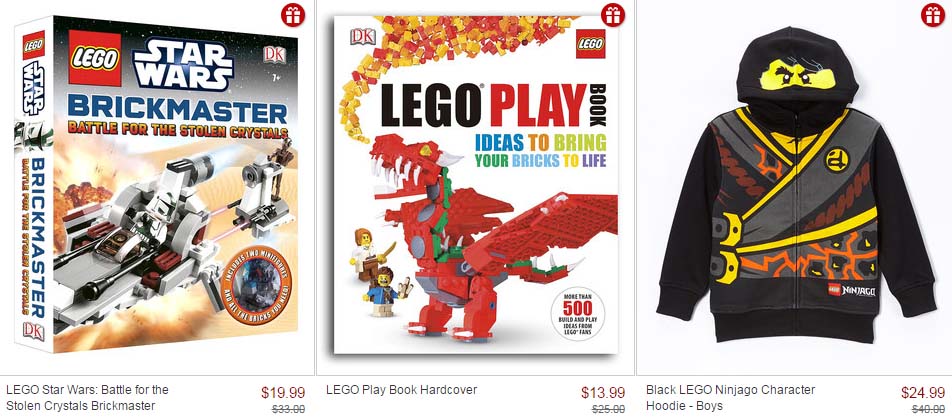Click the crossed-out $40.00 original price

(x=928, y=409)
